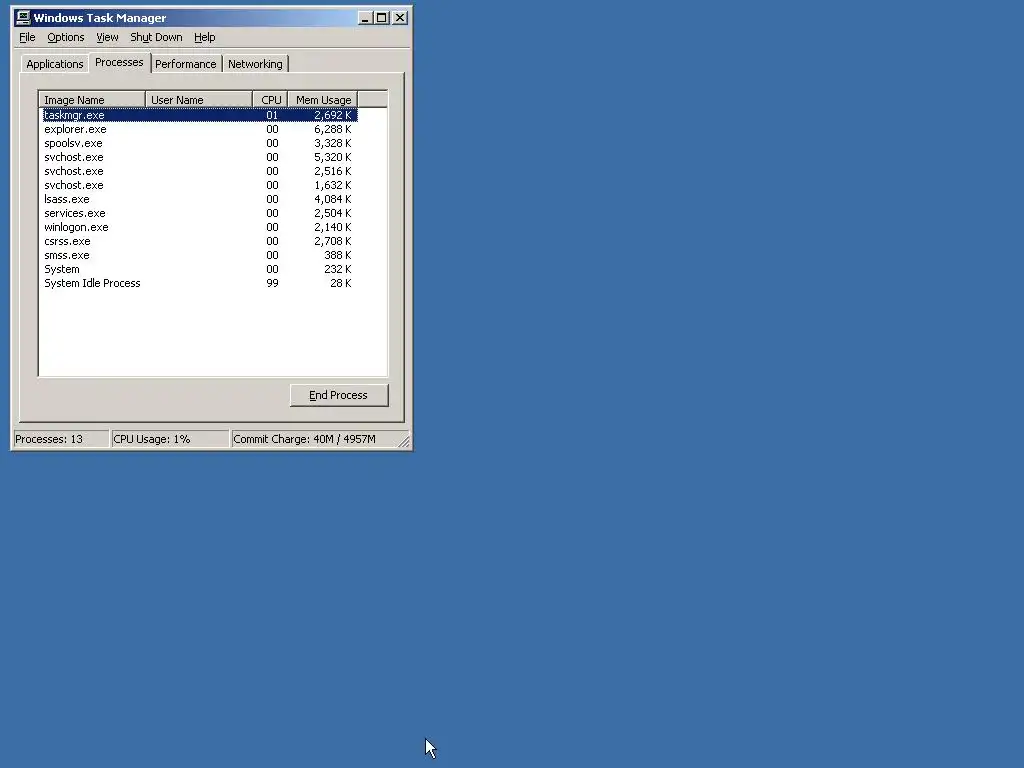The width and height of the screenshot is (1024, 768).
Task: Select the services.exe process
Action: pos(199,214)
